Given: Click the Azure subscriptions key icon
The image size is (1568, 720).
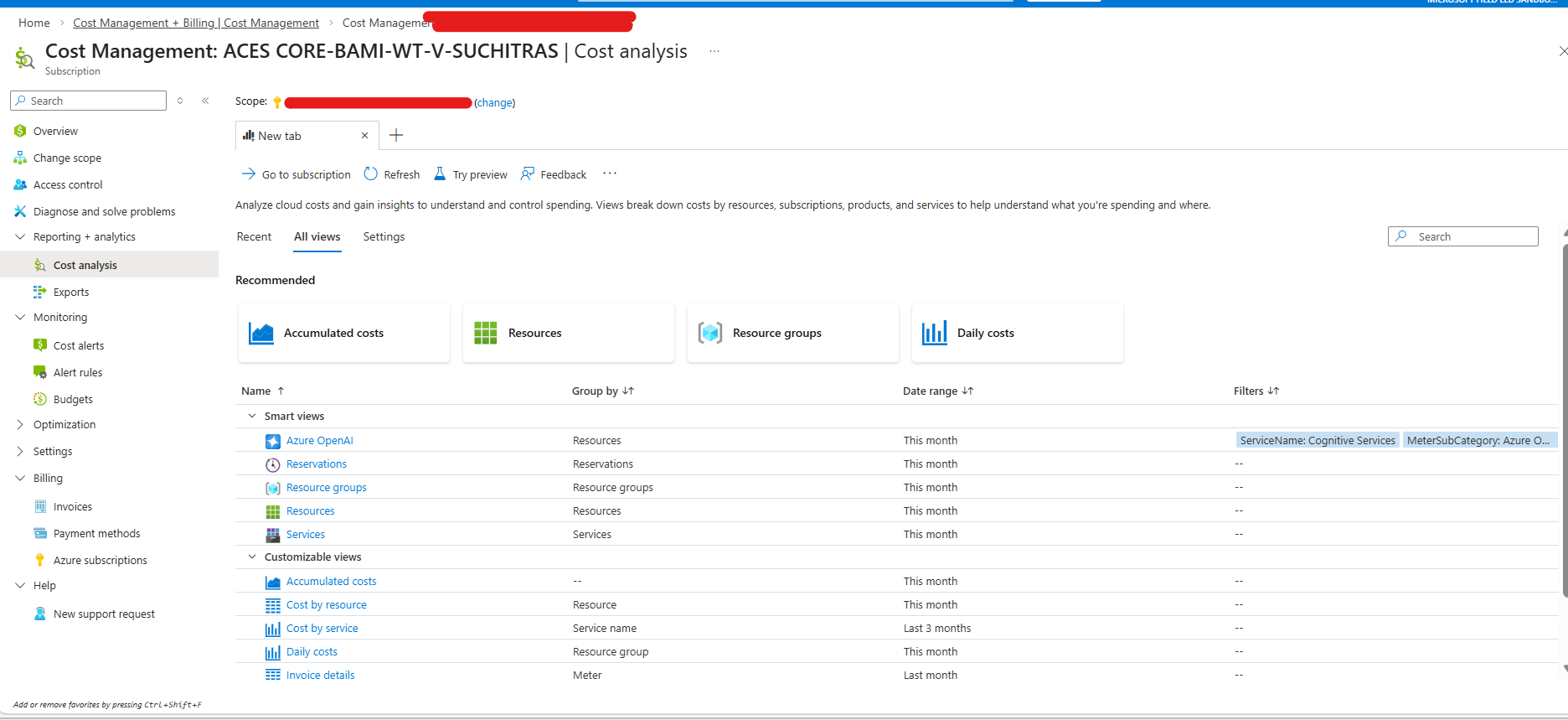Looking at the screenshot, I should pos(39,560).
